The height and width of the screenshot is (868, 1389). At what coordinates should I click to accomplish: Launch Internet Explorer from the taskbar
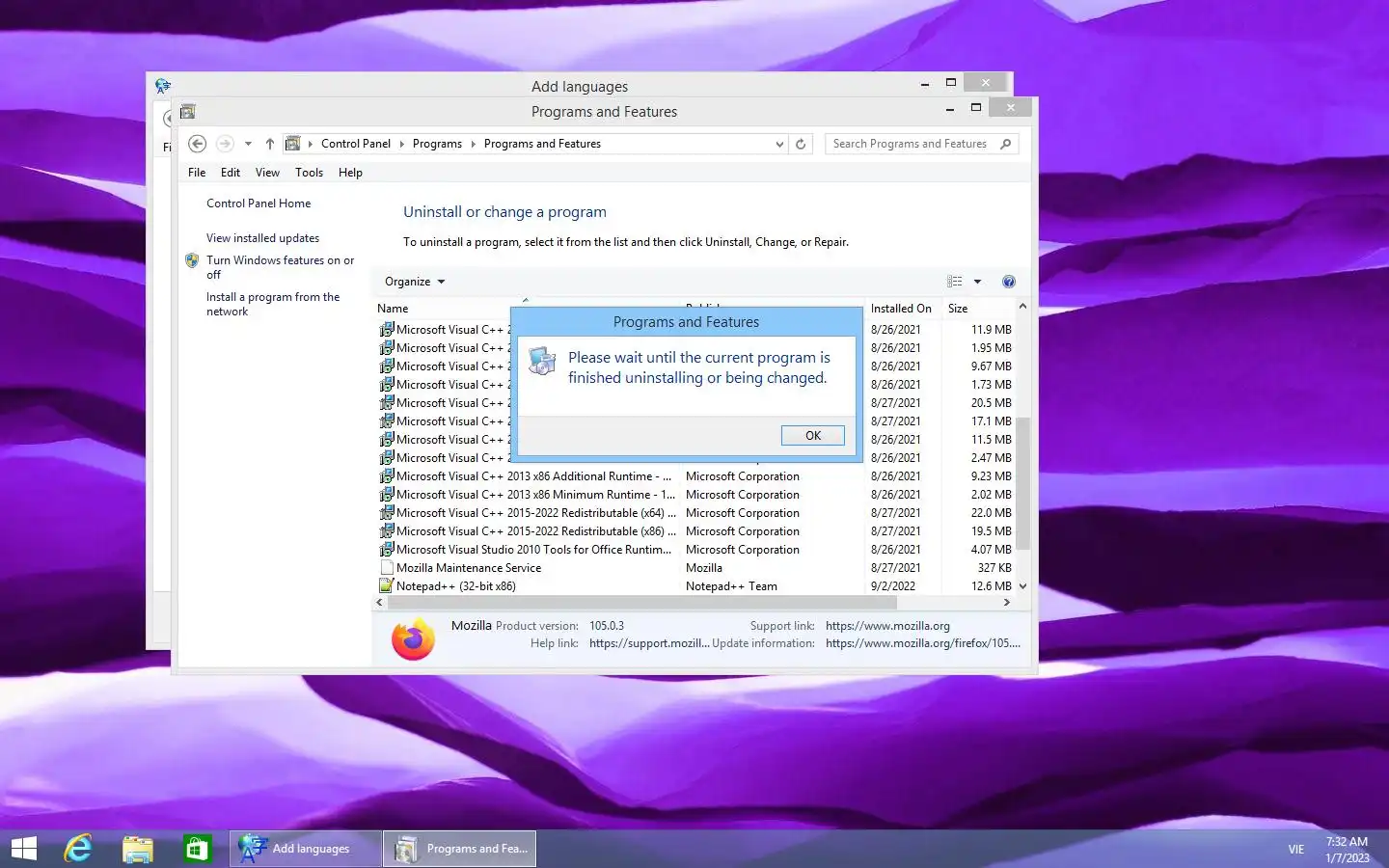pyautogui.click(x=78, y=849)
